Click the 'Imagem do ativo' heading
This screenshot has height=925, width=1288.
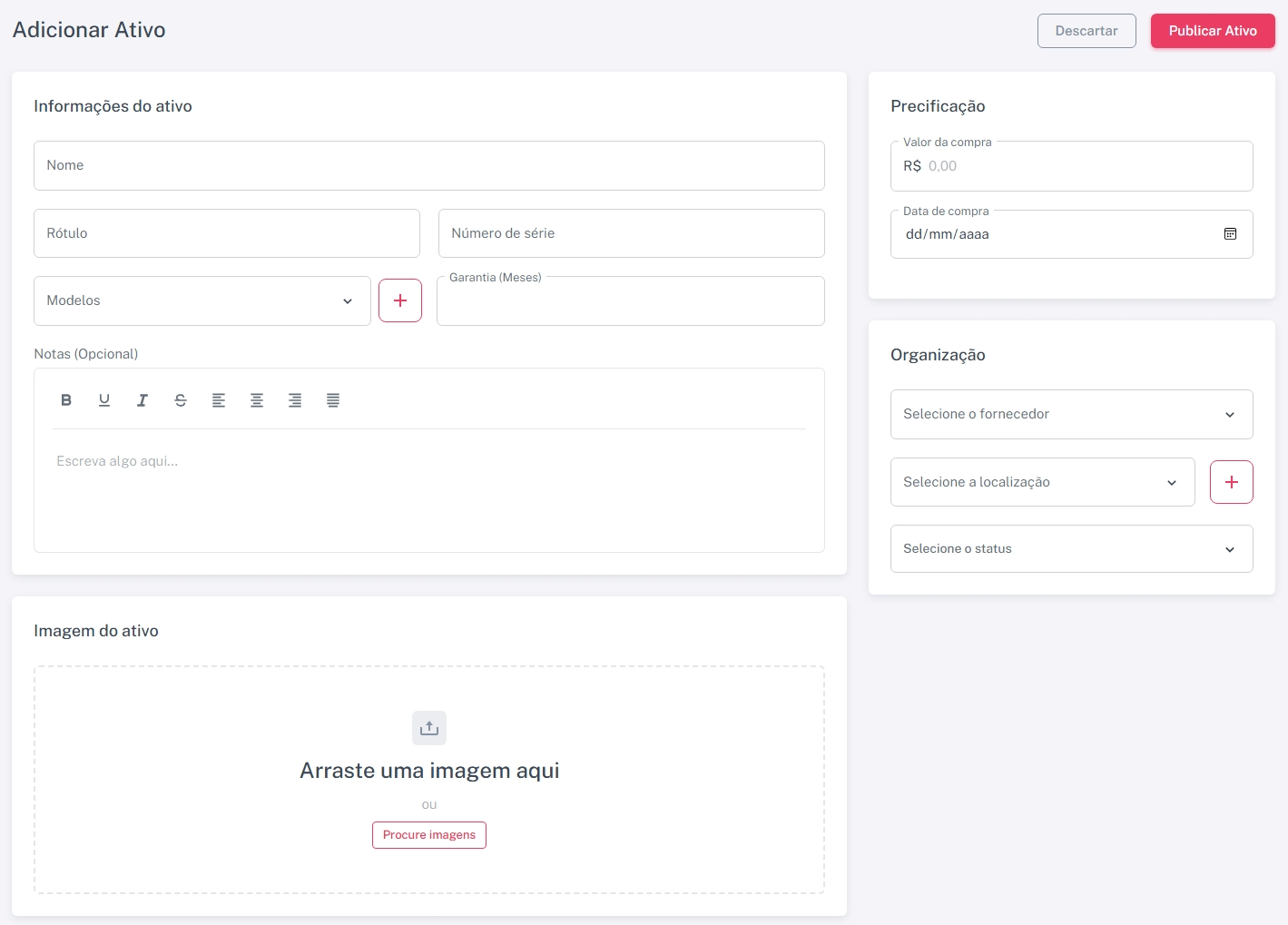96,631
